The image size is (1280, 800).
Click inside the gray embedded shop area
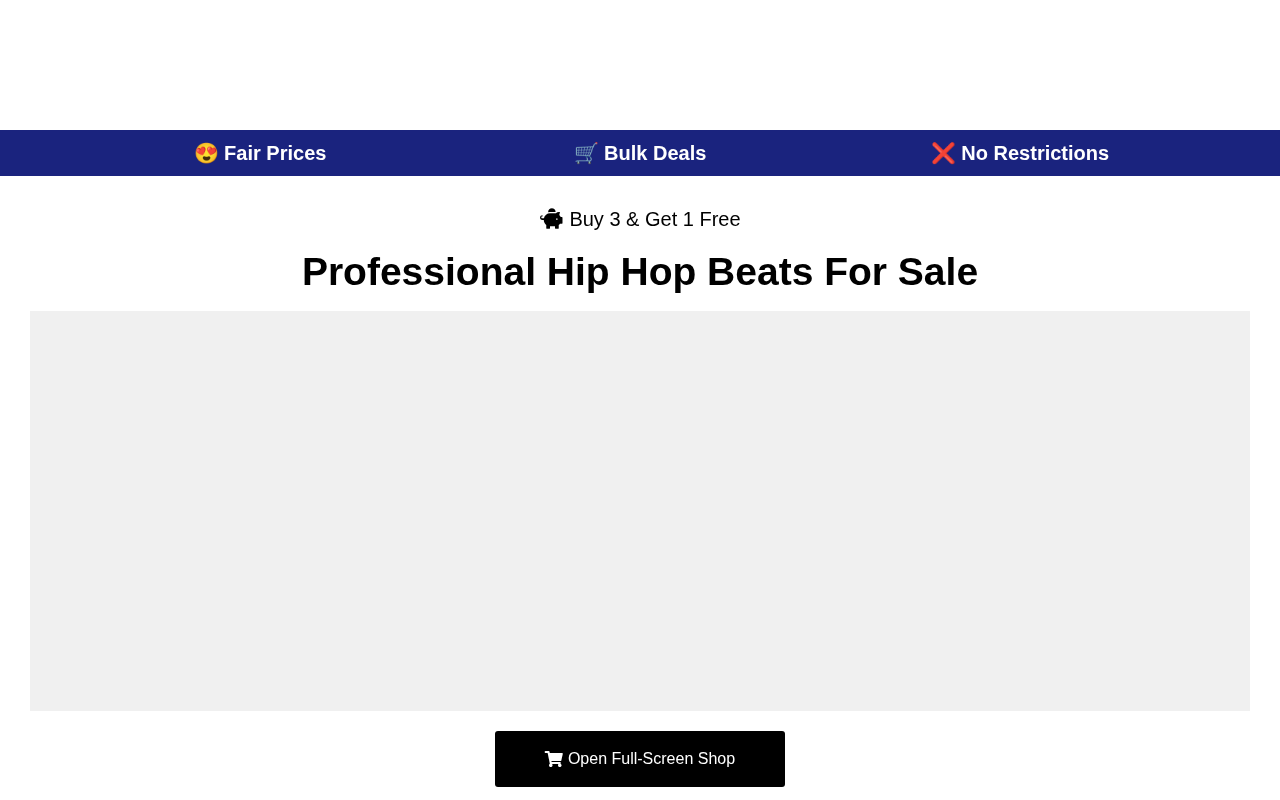pyautogui.click(x=640, y=511)
